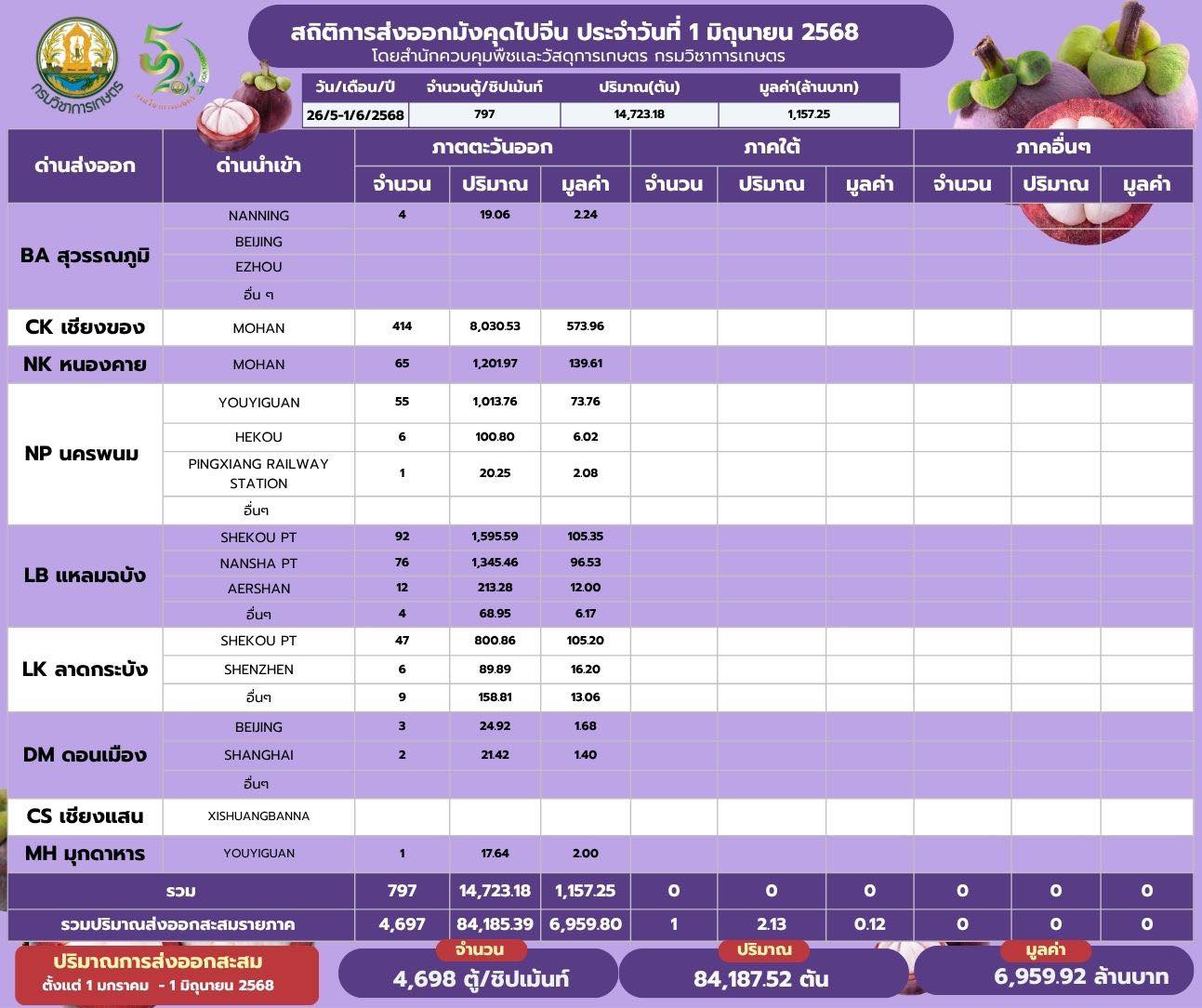This screenshot has width=1202, height=1008.
Task: Click the 'NANNING' destination cell
Action: [x=258, y=216]
